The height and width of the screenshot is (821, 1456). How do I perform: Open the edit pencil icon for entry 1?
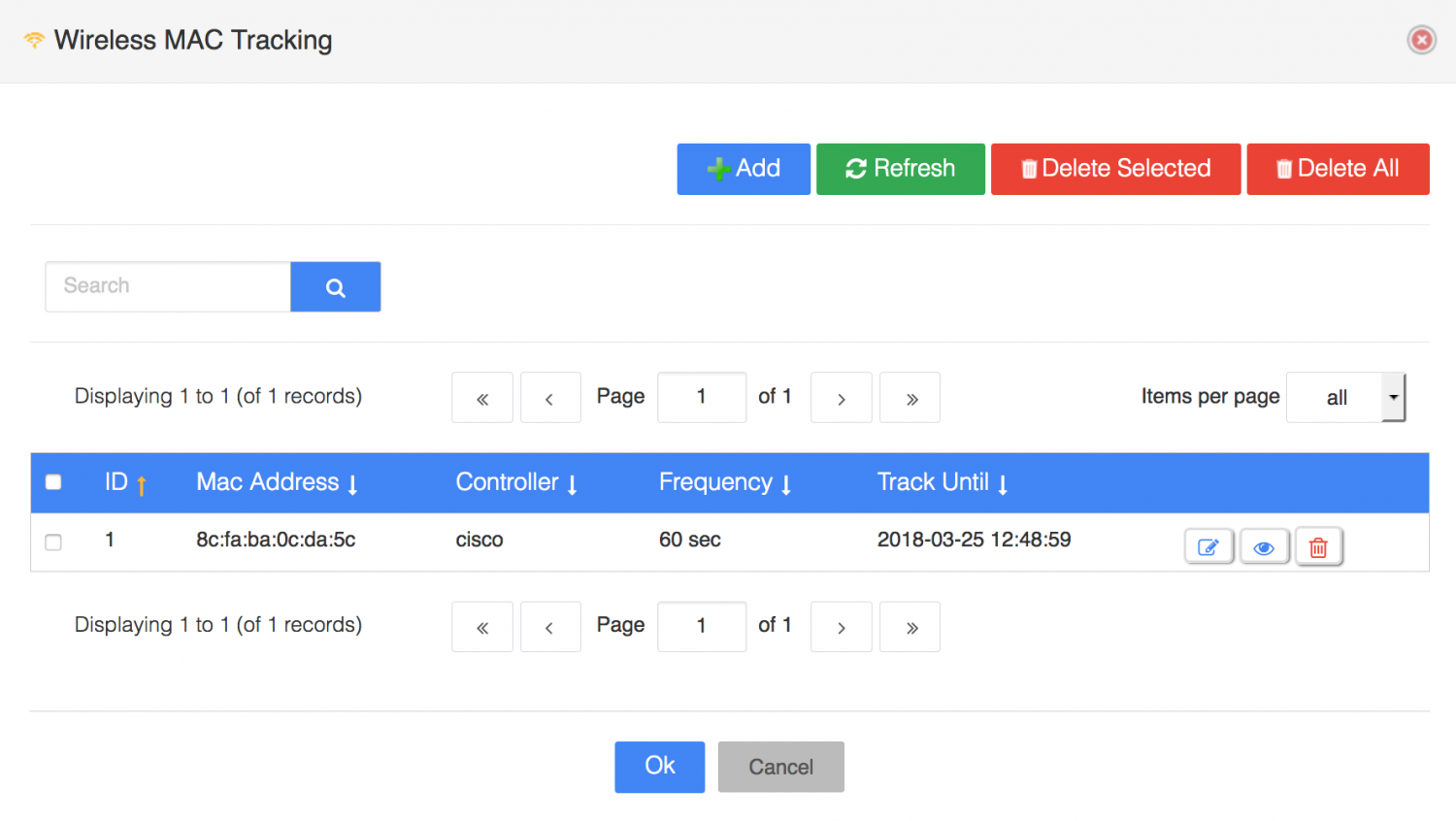pos(1208,546)
